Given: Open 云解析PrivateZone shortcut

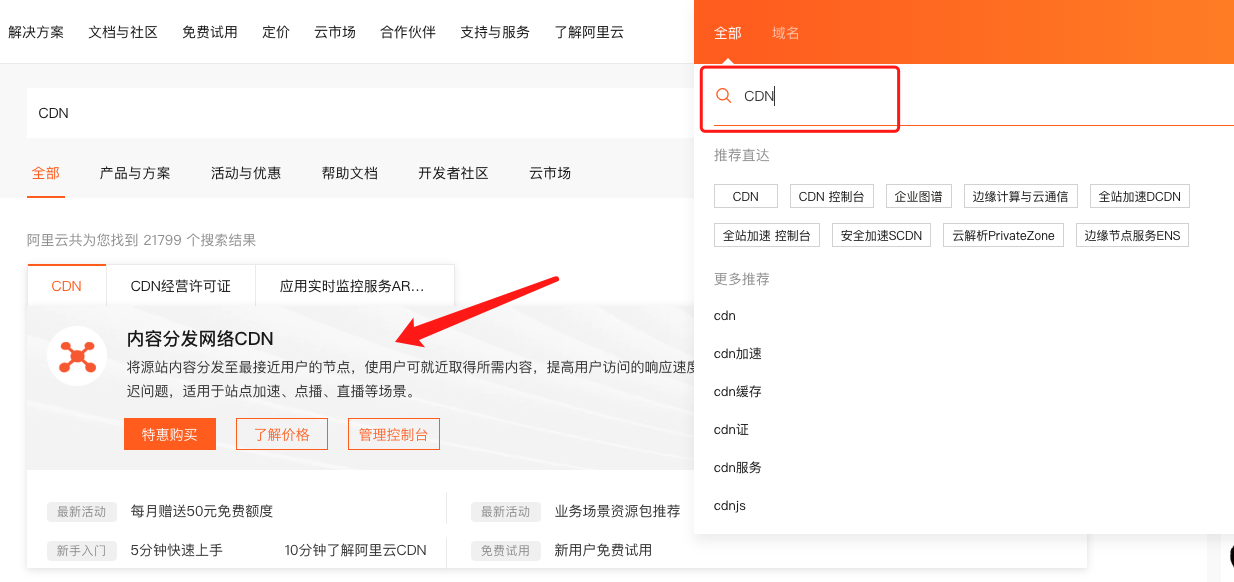Looking at the screenshot, I should click(x=1003, y=234).
